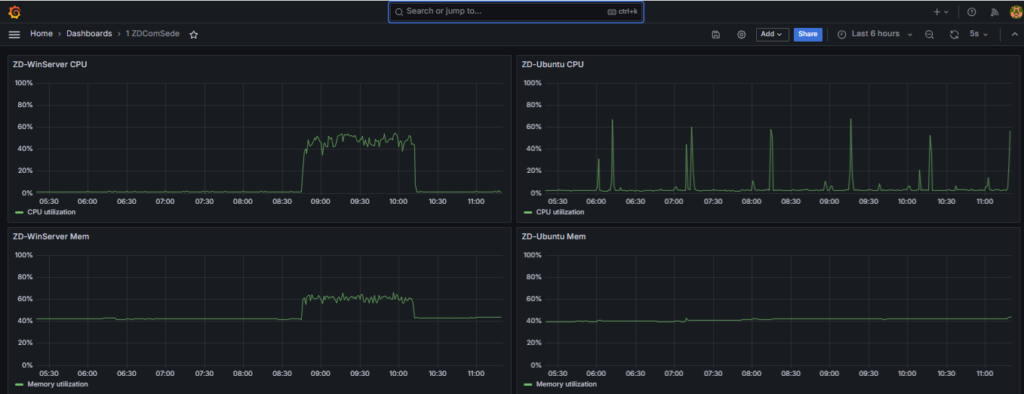Click the ctrl+k shortcut hint
Viewport: 1024px width, 394px height.
coord(622,12)
